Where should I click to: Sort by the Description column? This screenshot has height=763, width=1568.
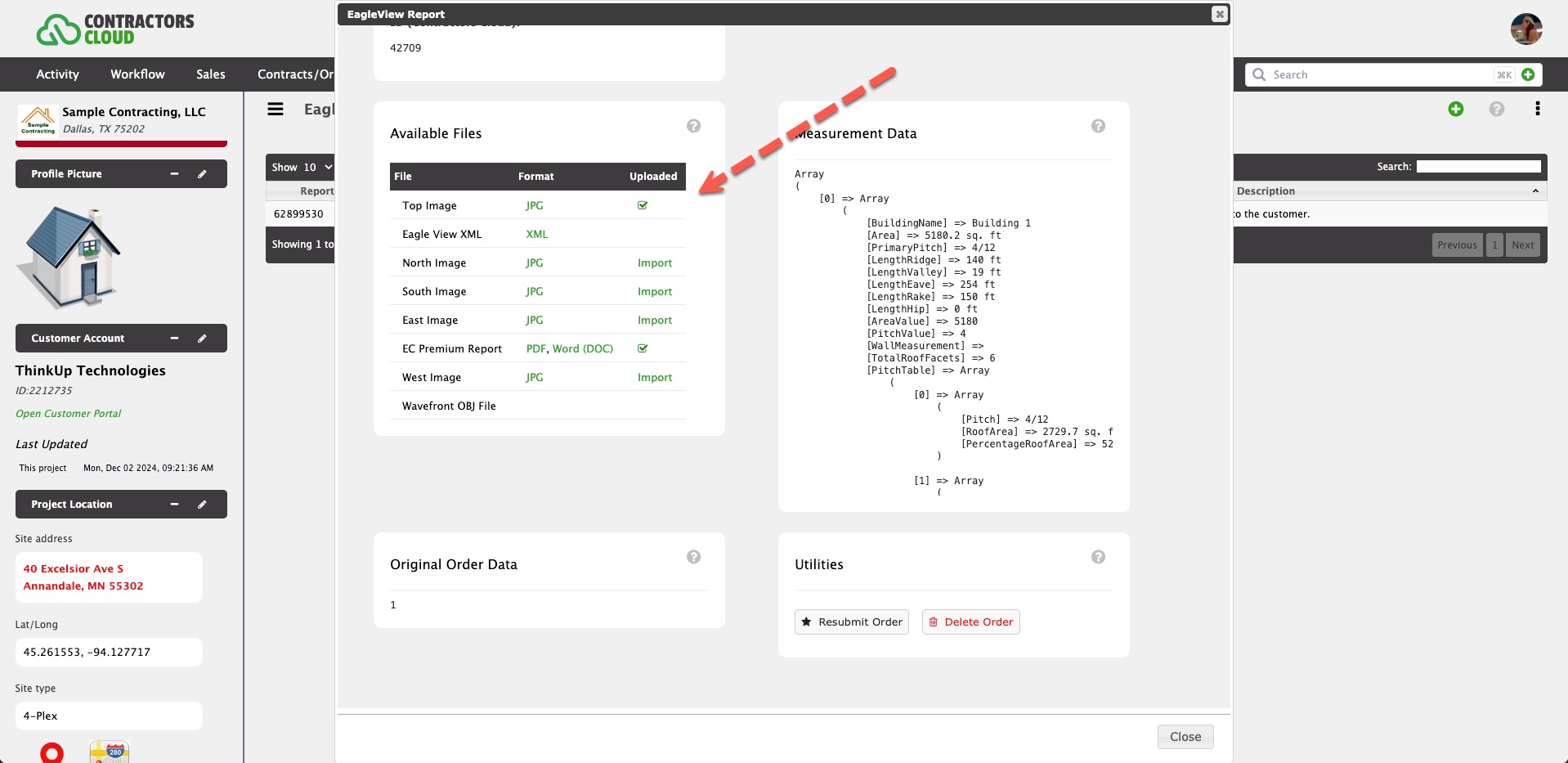1390,191
